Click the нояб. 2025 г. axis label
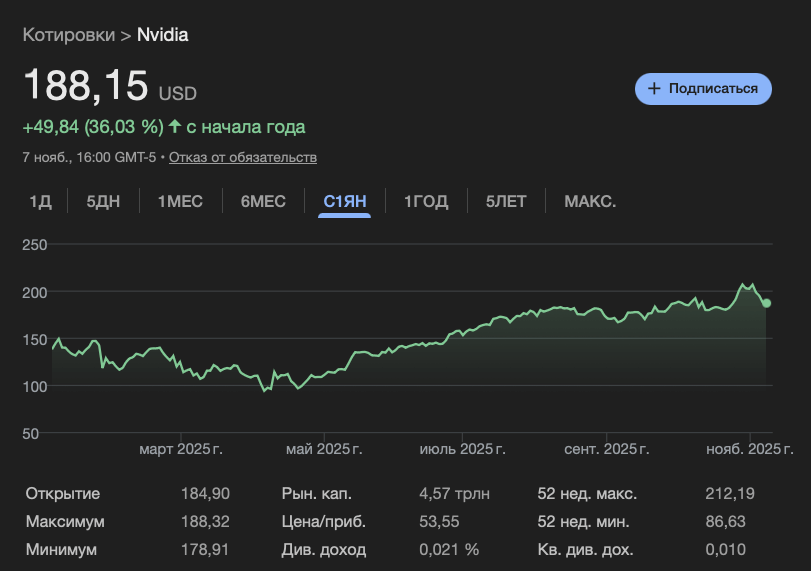 pos(750,449)
